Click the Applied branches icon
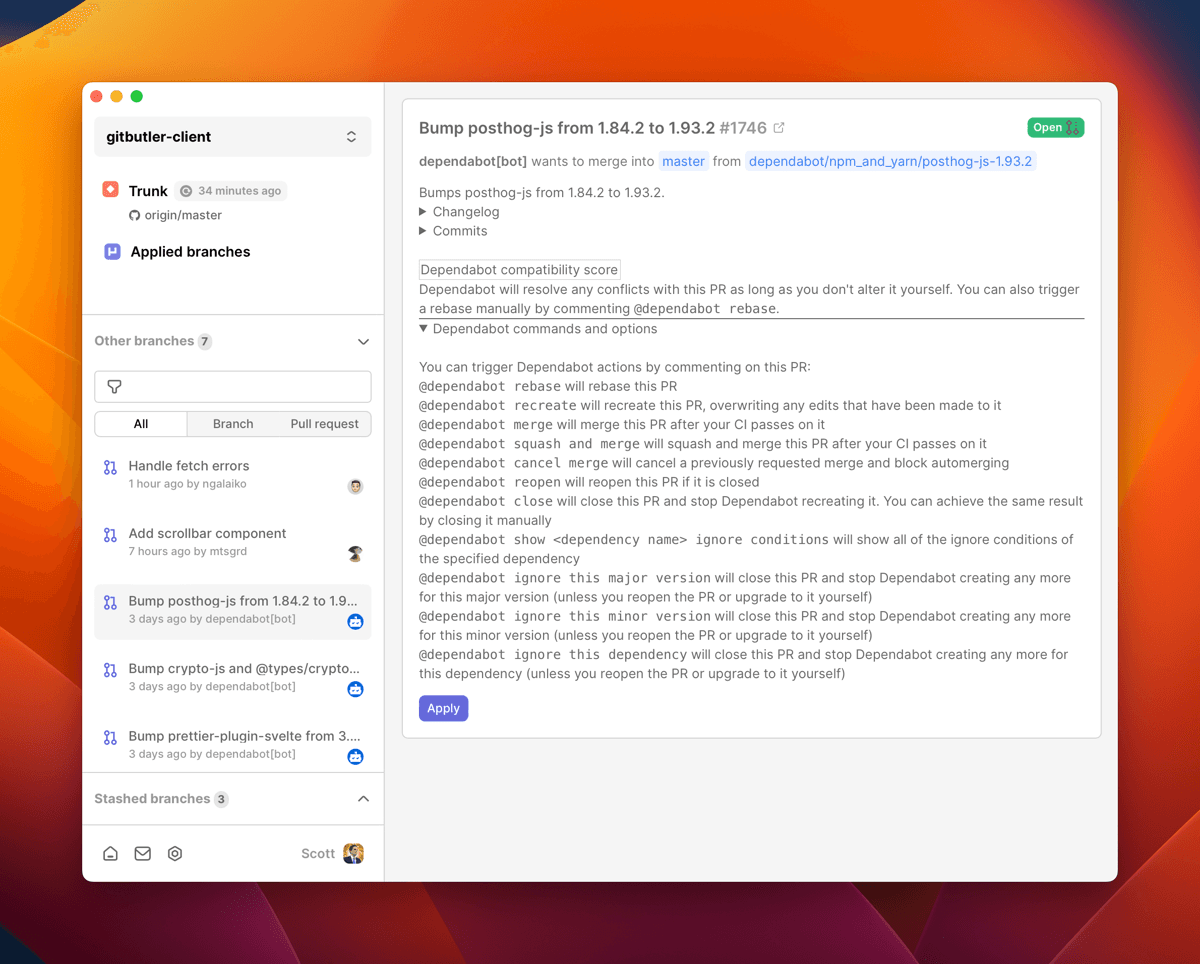This screenshot has height=964, width=1200. 113,251
